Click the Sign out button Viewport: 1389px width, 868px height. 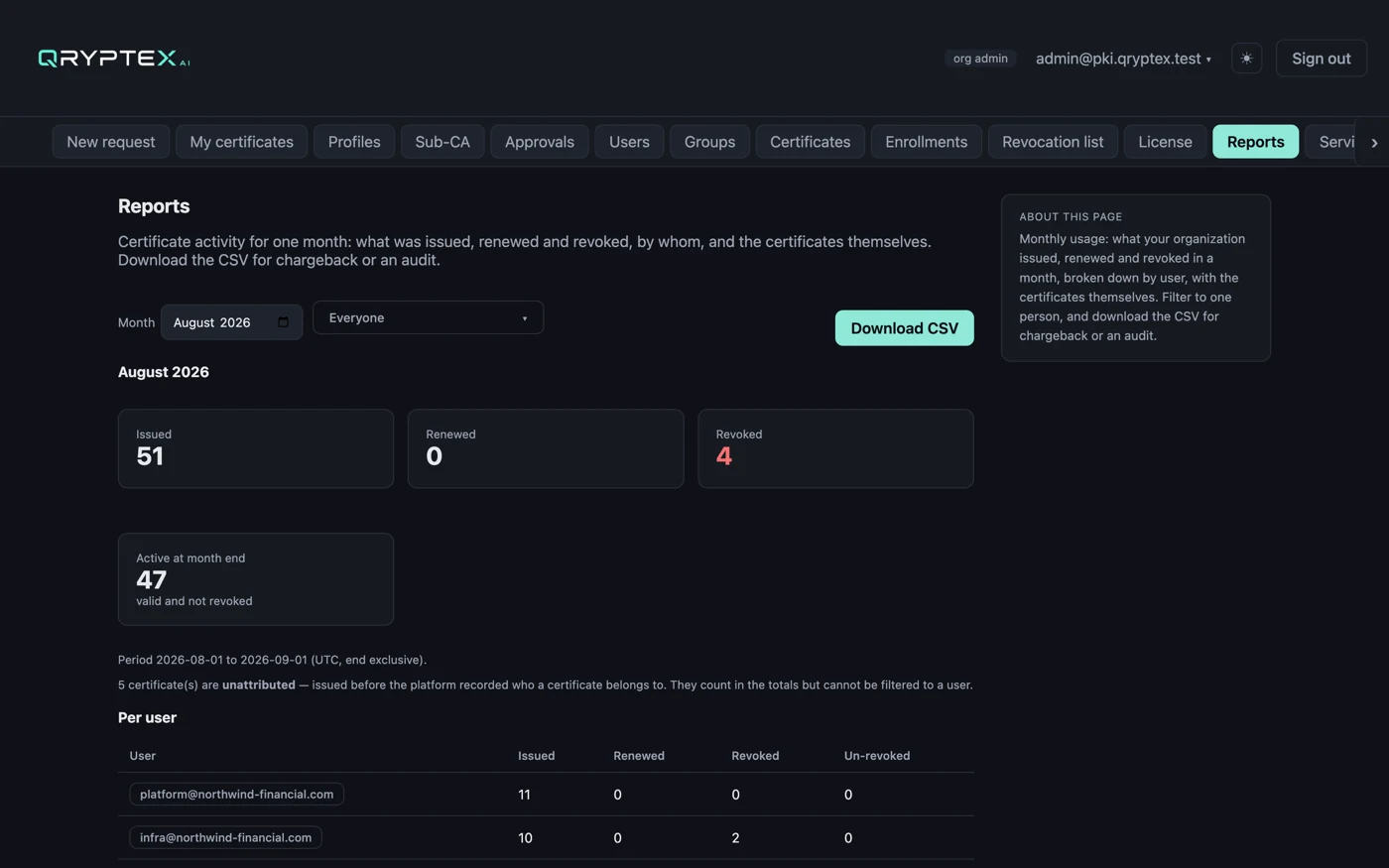click(x=1321, y=59)
